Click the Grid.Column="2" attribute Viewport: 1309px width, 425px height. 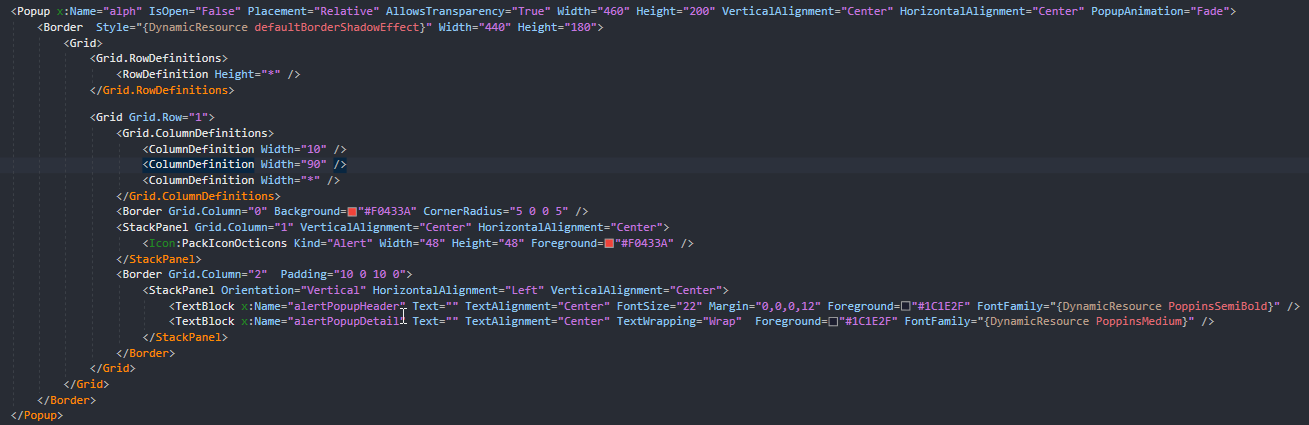click(x=217, y=274)
